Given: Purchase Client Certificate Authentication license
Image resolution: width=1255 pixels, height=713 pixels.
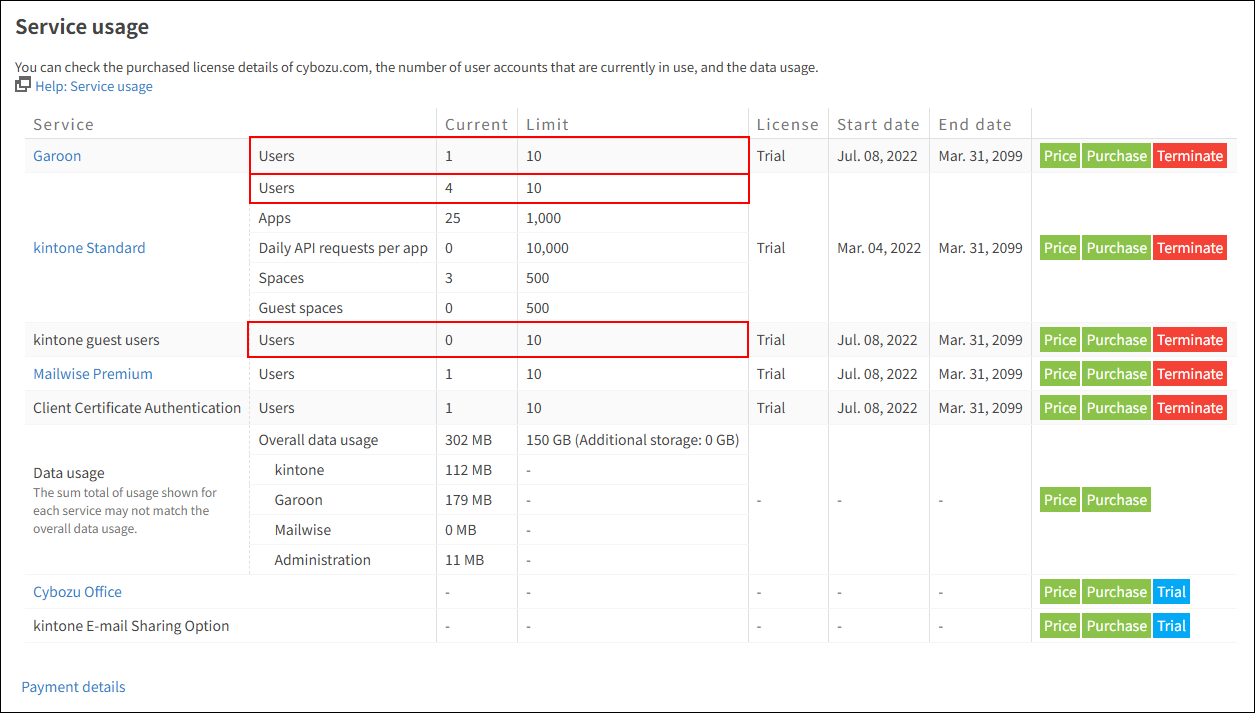Looking at the screenshot, I should 1116,407.
